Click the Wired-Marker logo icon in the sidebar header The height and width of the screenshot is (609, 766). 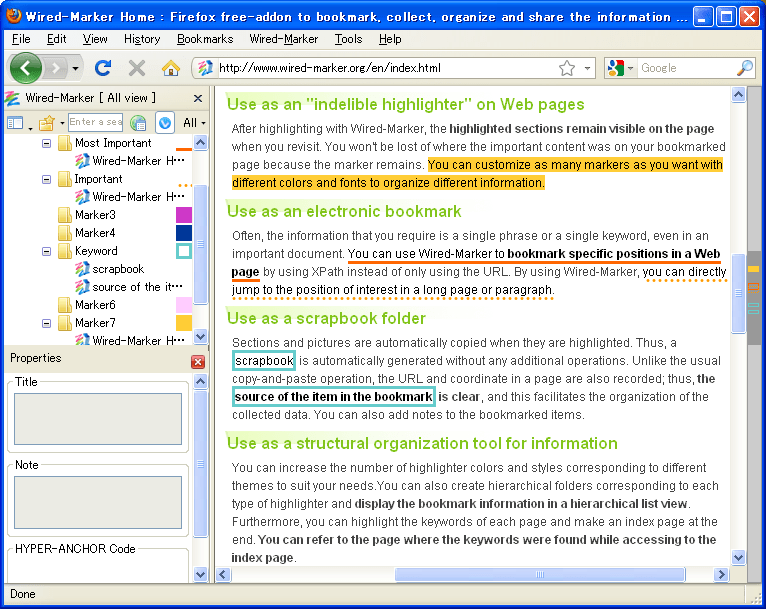pos(12,98)
